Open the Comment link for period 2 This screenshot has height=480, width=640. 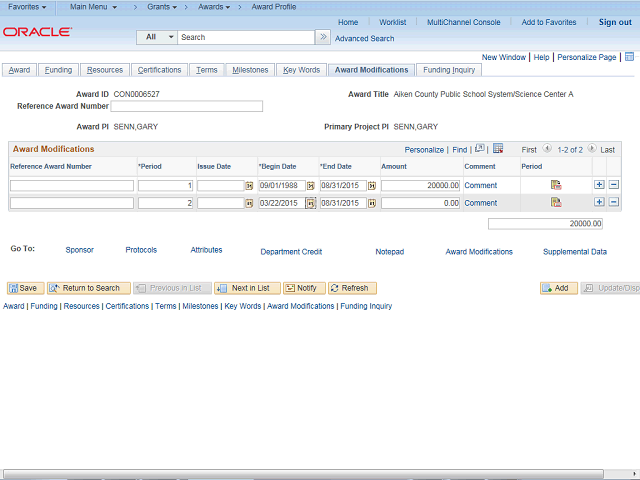[480, 203]
